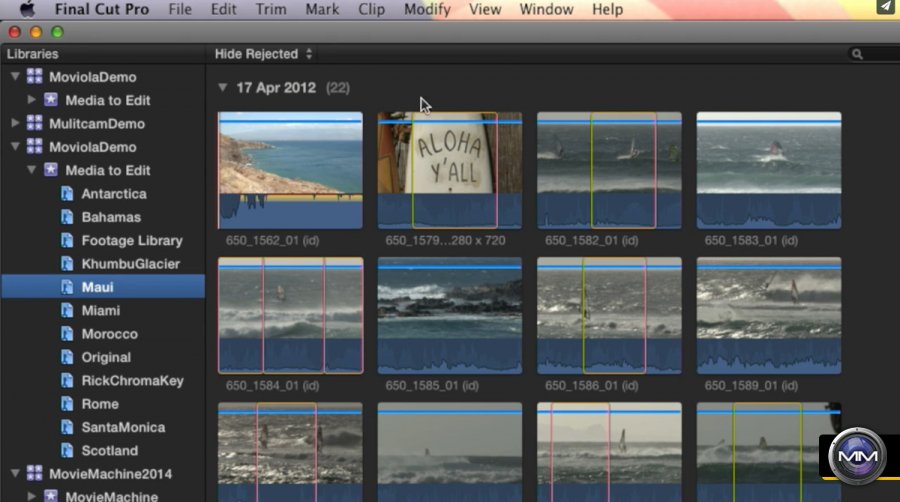Collapse the first MoviolaDemo library
This screenshot has height=502, width=900.
pyautogui.click(x=15, y=76)
